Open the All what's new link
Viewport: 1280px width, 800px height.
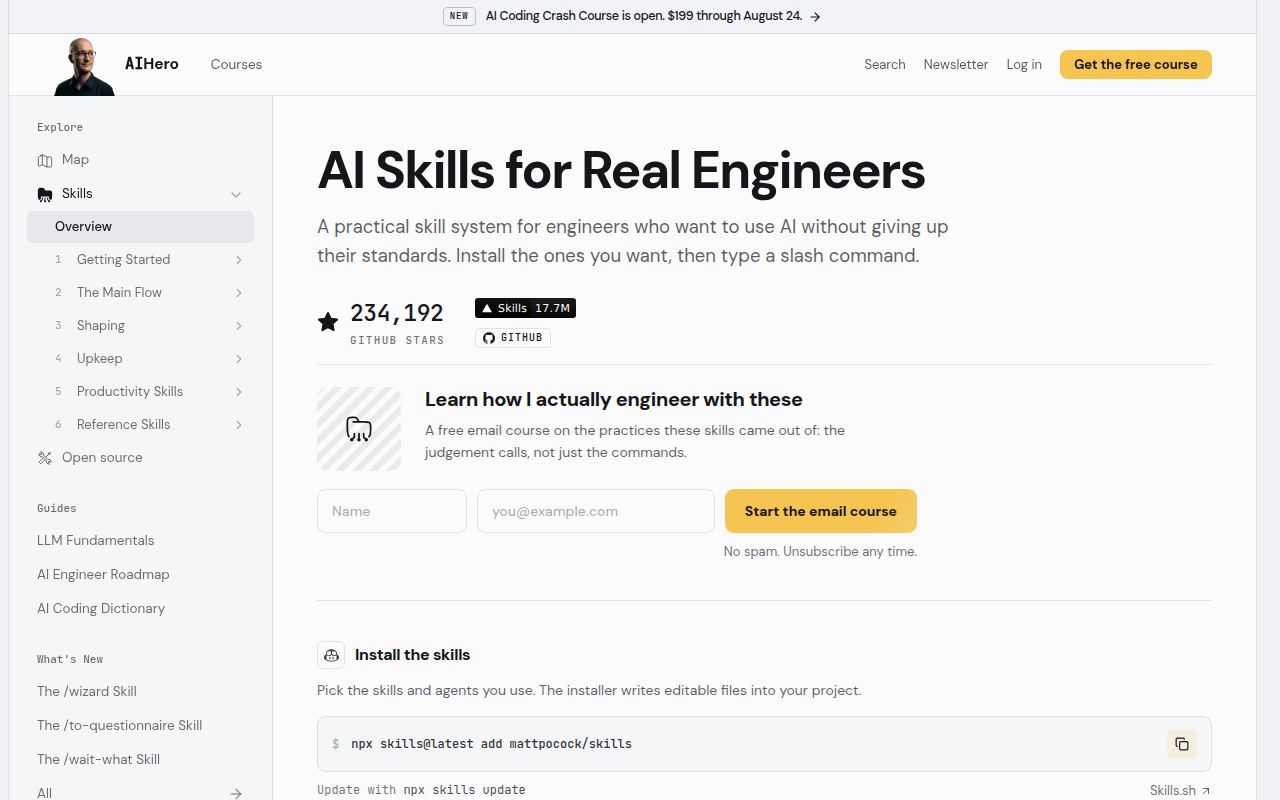pos(45,793)
